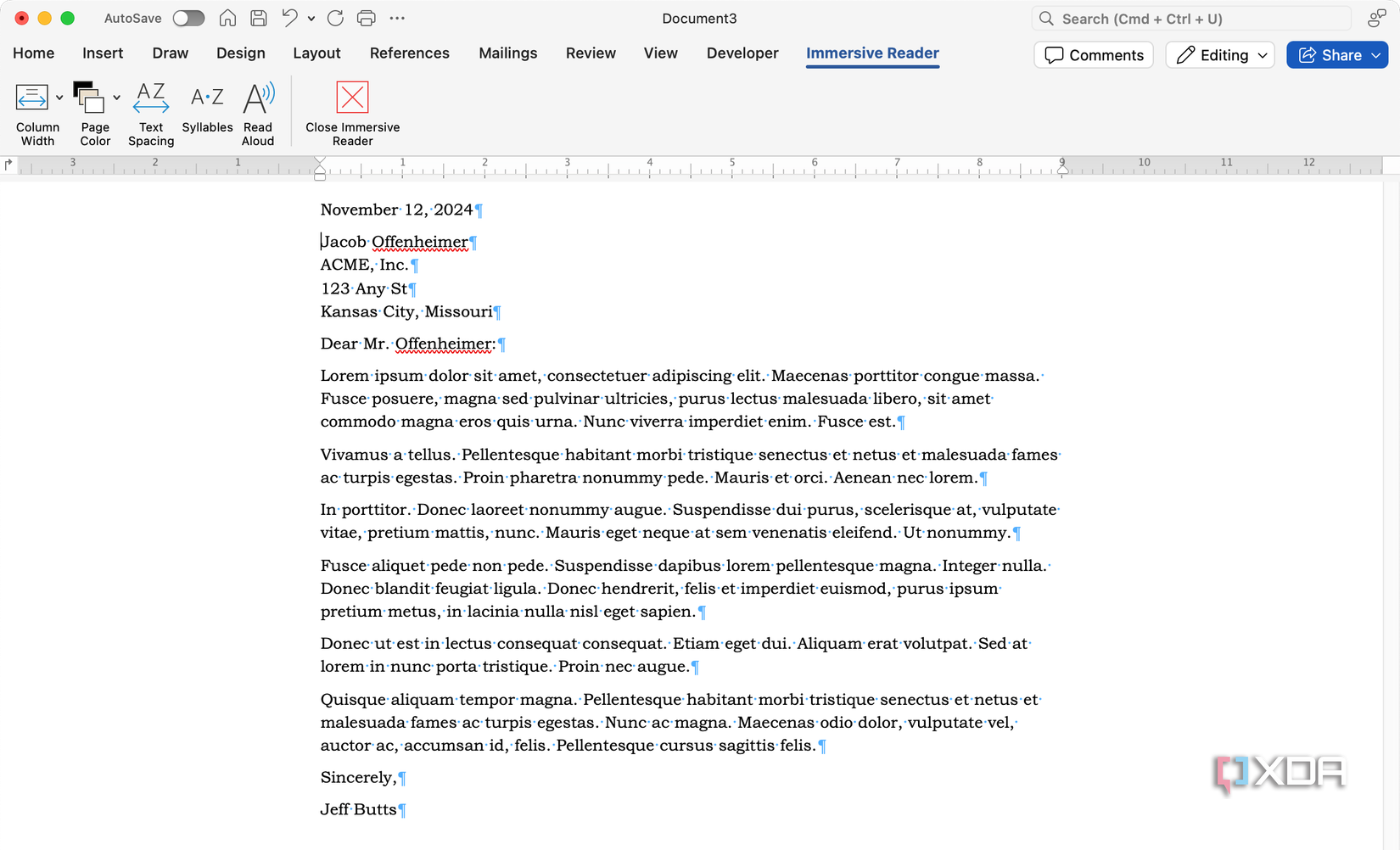Open the Review tab
1400x850 pixels.
click(591, 53)
